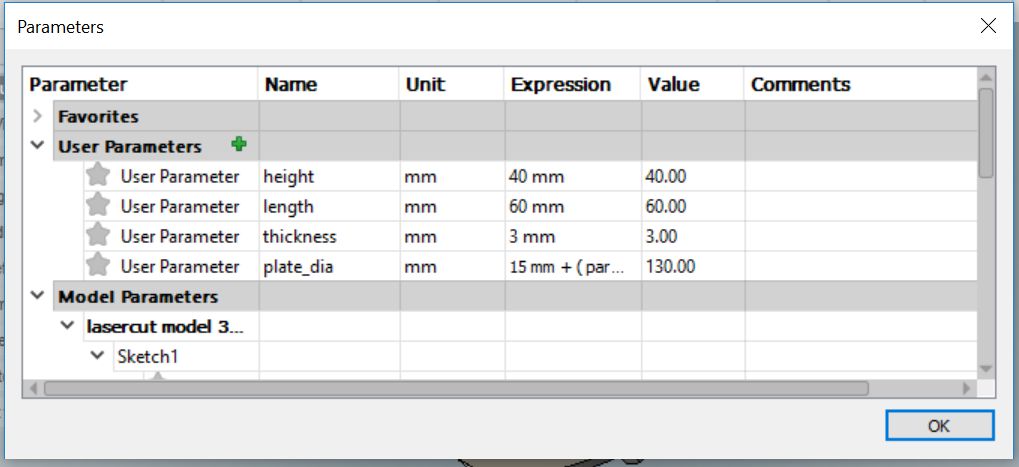
Task: Click the Model Parameters group label
Action: (x=138, y=297)
